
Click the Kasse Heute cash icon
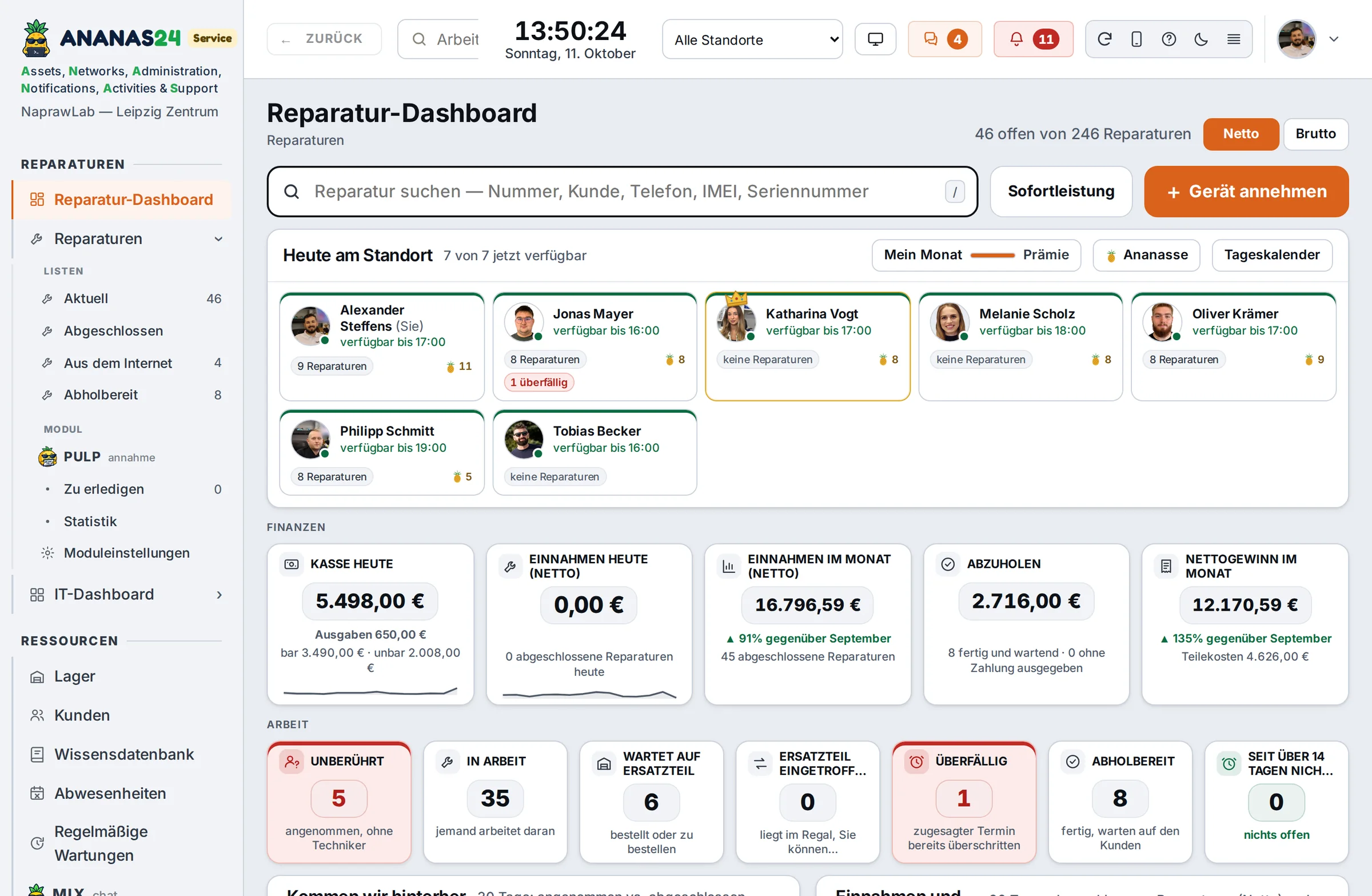point(292,564)
